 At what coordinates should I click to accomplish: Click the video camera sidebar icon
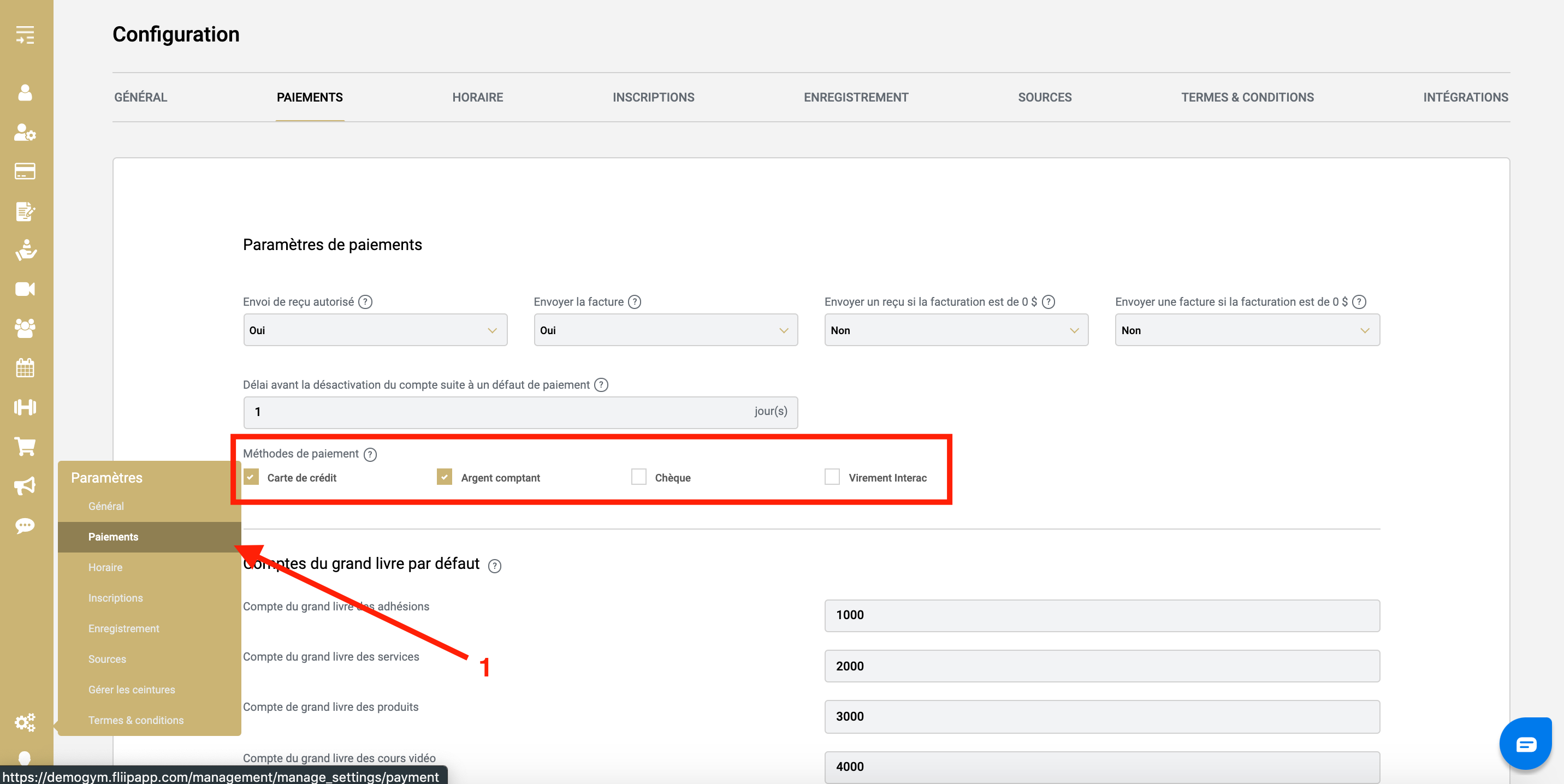tap(25, 289)
